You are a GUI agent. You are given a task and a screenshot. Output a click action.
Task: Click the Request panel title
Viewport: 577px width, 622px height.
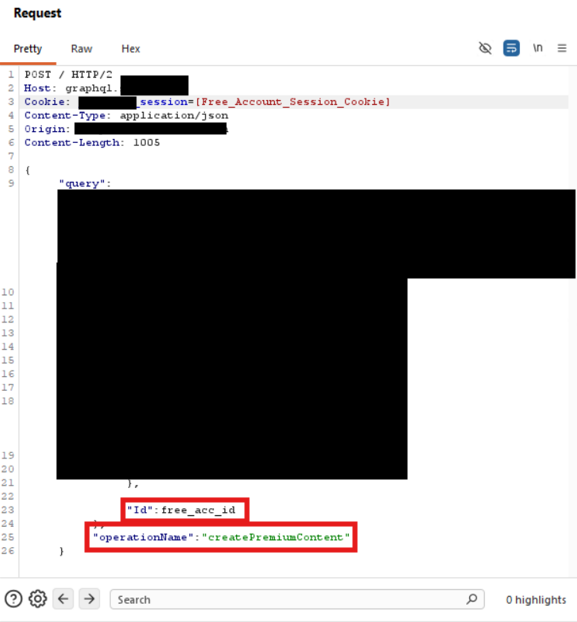(37, 13)
